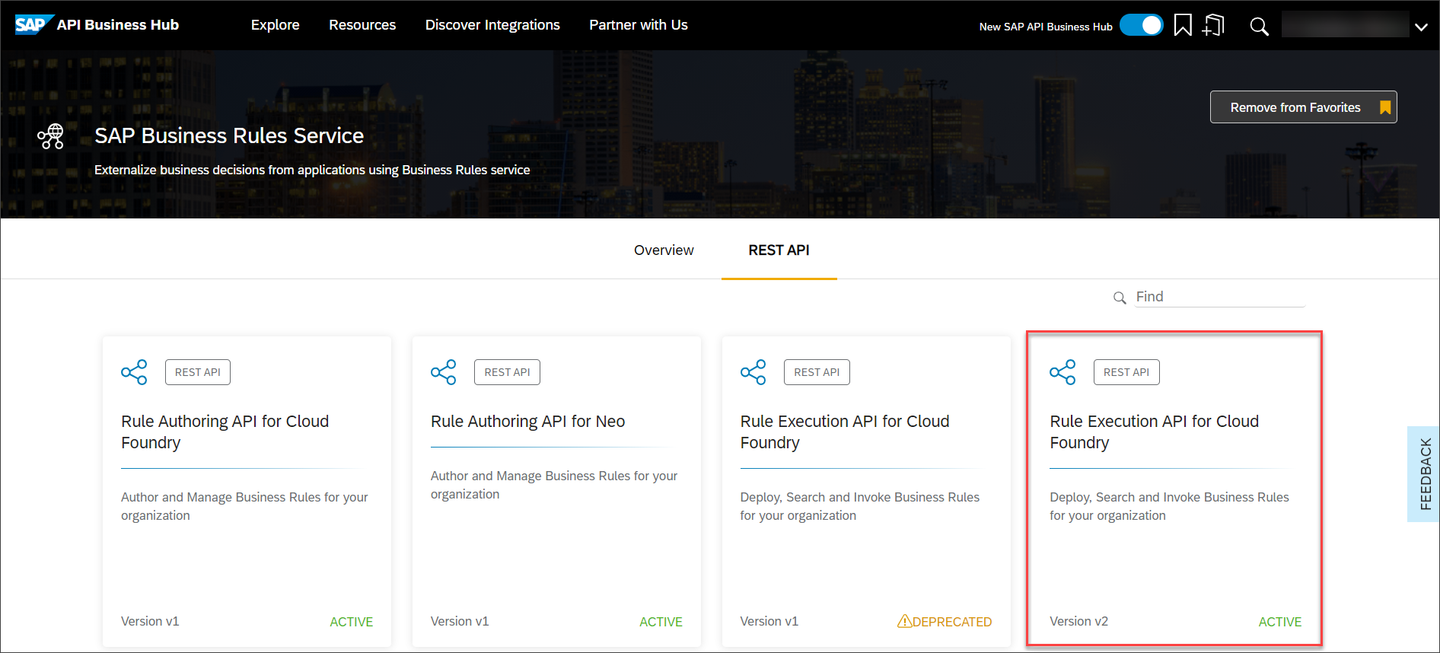Screen dimensions: 1440x653
Task: Click the warning icon beside DEPRECATED
Action: coord(904,621)
